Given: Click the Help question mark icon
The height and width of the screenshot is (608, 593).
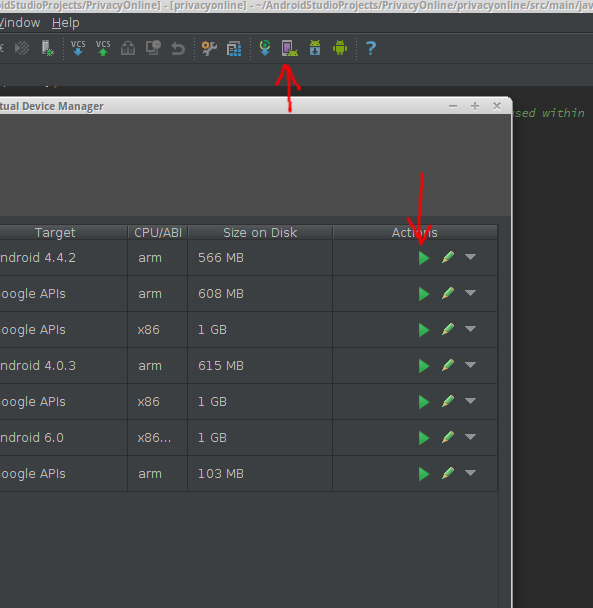Looking at the screenshot, I should click(x=371, y=48).
